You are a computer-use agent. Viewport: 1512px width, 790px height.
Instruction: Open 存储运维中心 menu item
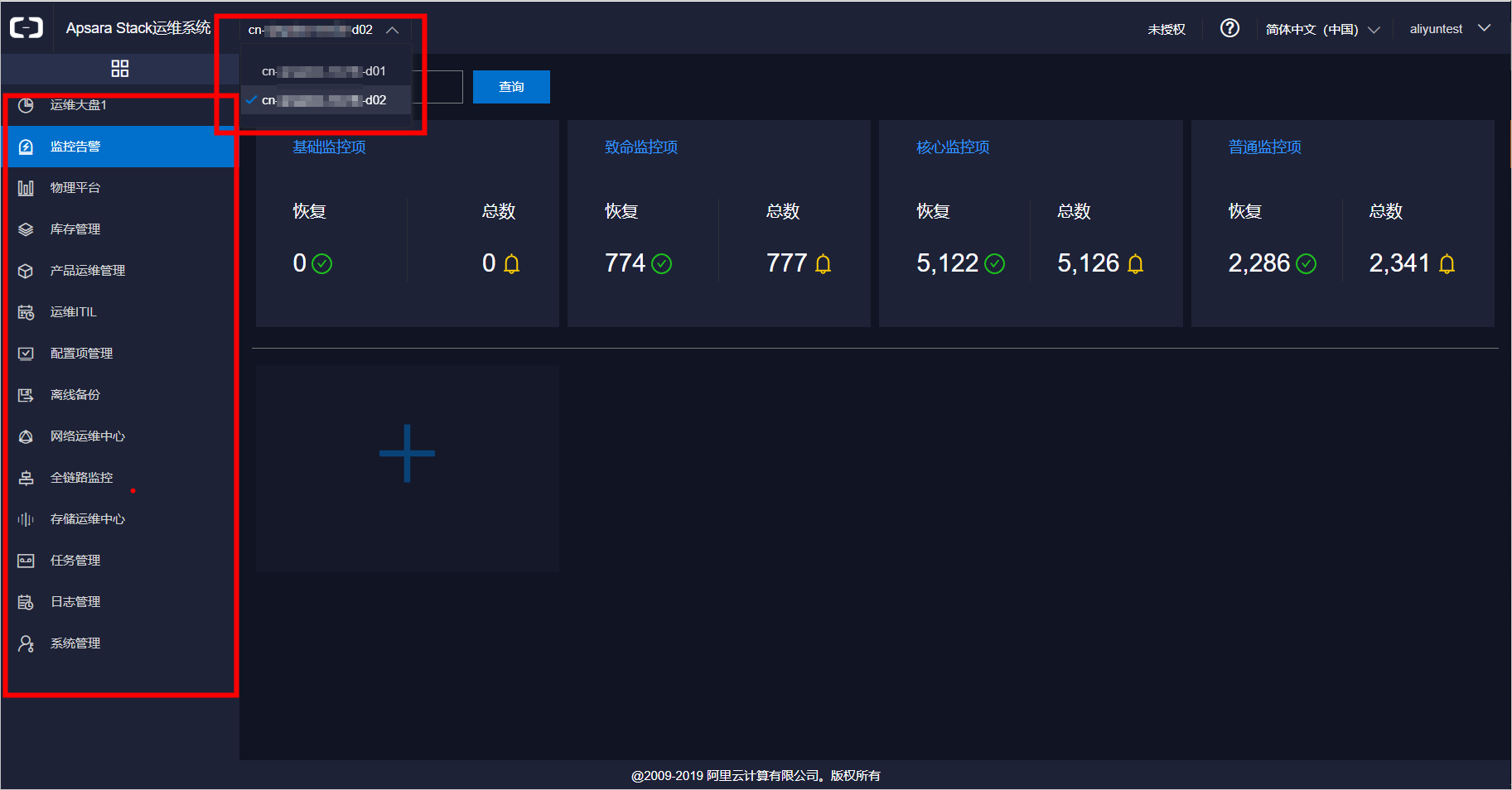[120, 519]
